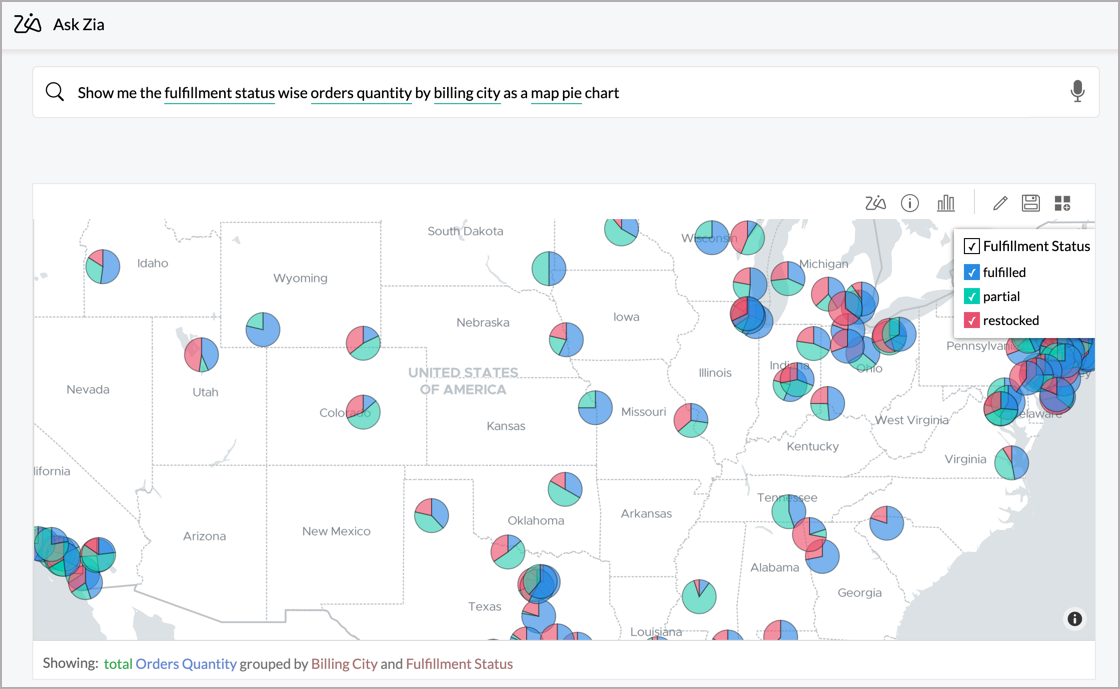Toggle the partial legend checkbox
The image size is (1120, 689).
pyautogui.click(x=971, y=296)
